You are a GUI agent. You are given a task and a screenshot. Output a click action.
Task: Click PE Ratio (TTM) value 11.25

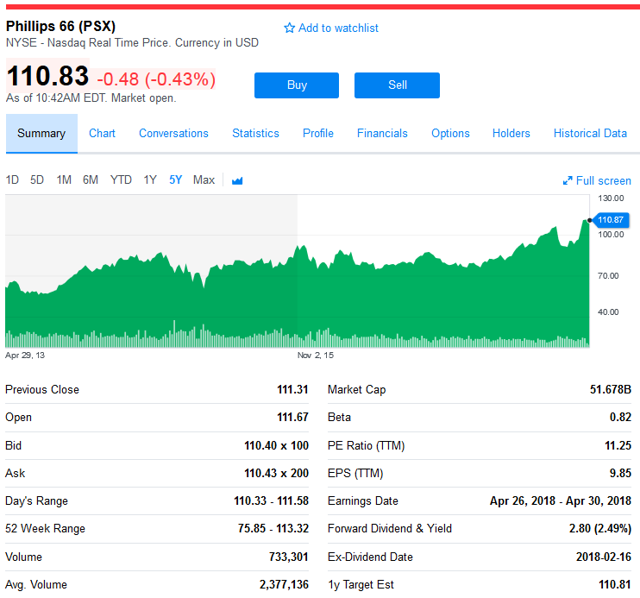618,446
